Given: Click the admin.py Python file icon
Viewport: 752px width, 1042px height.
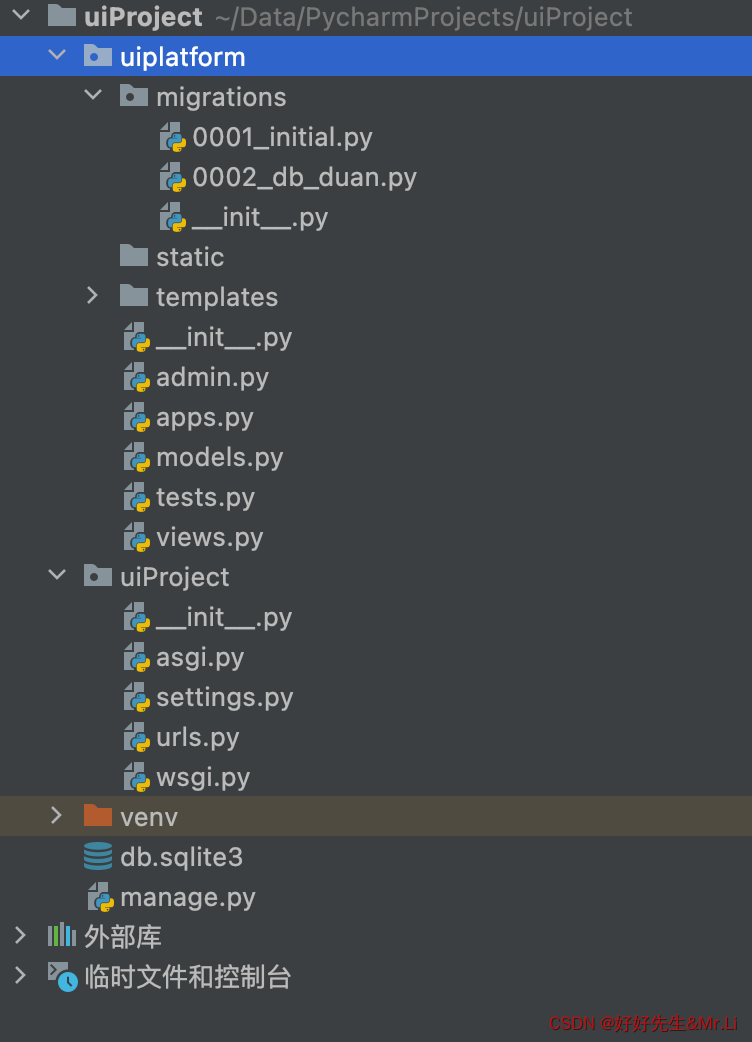Looking at the screenshot, I should tap(137, 377).
